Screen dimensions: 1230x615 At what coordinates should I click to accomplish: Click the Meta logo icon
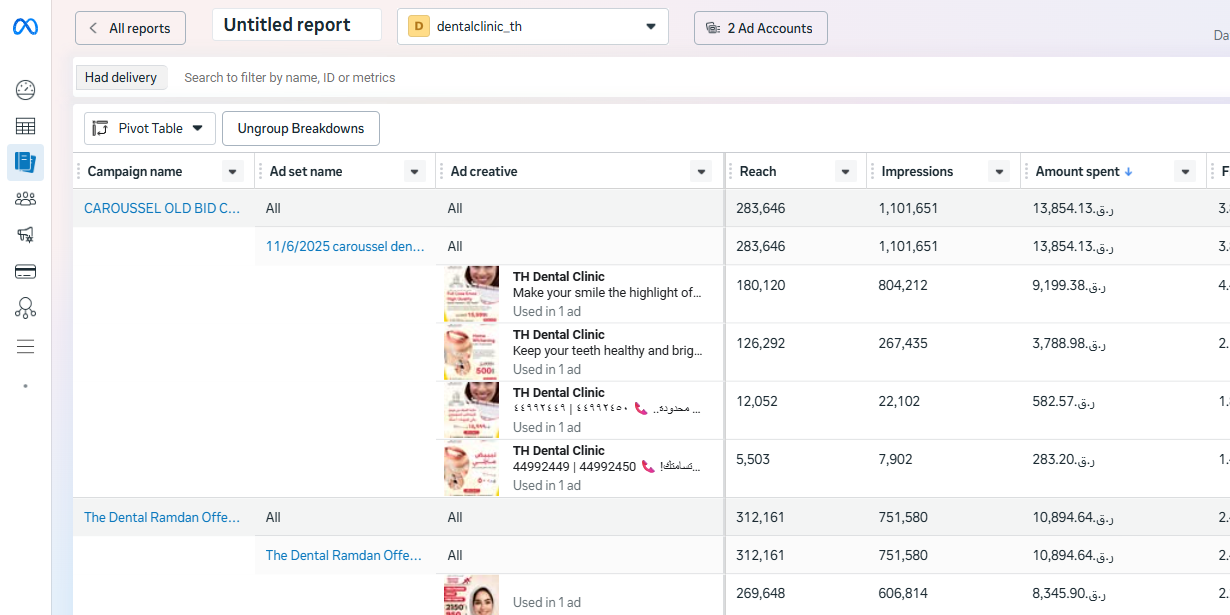point(25,27)
